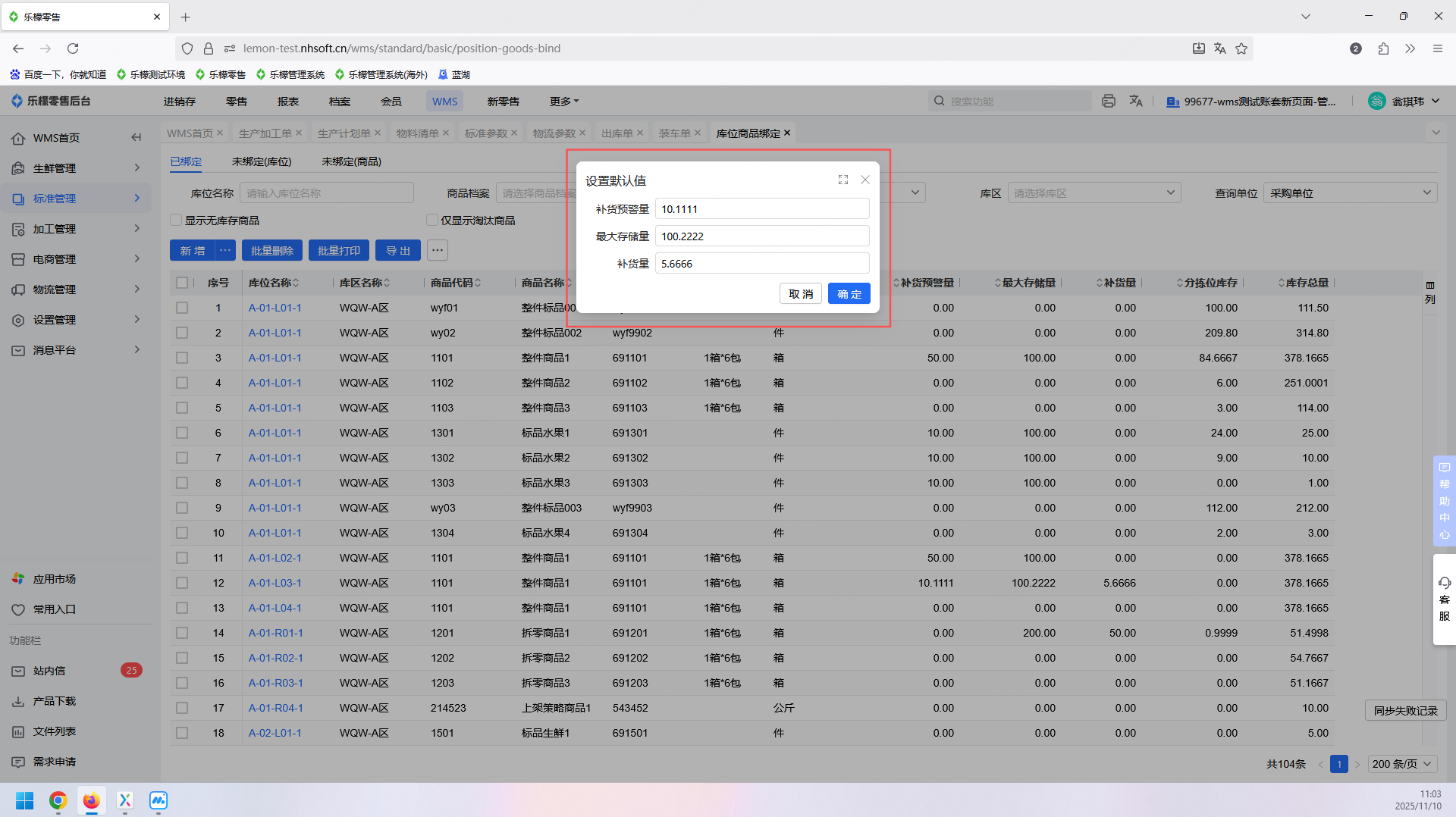Click the fullscreen icon in the dialog header

(843, 180)
